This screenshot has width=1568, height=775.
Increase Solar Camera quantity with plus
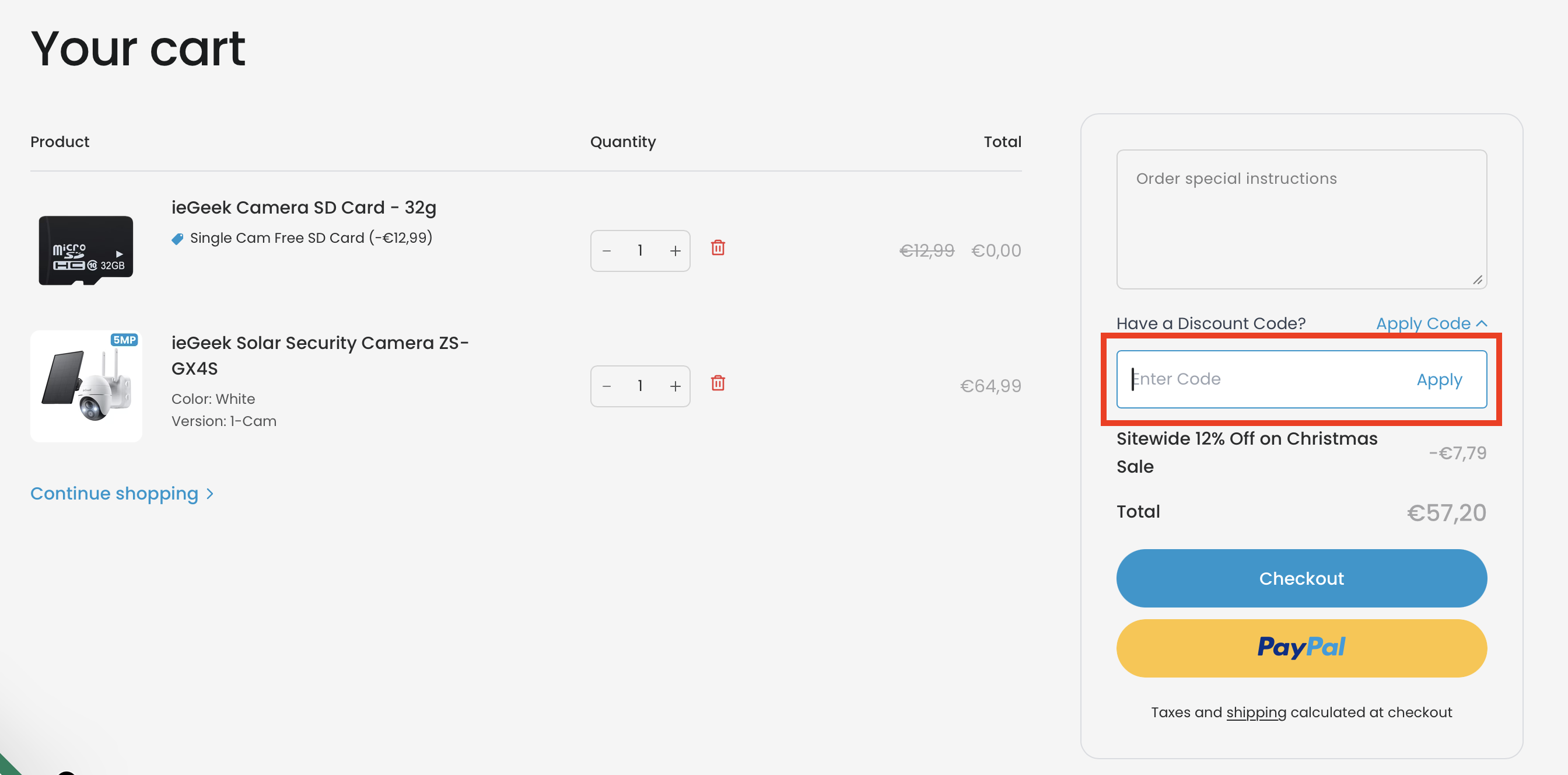675,386
